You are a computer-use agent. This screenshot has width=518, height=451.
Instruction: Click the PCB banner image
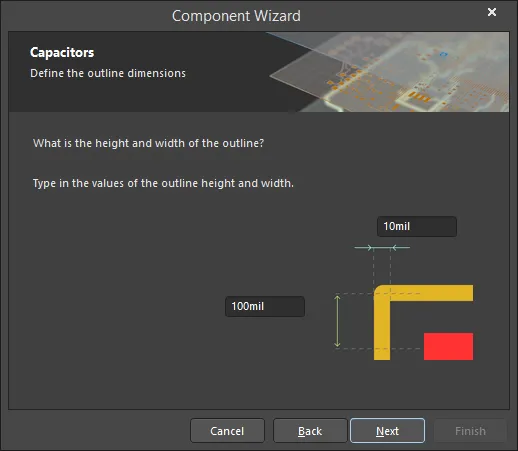[x=388, y=72]
